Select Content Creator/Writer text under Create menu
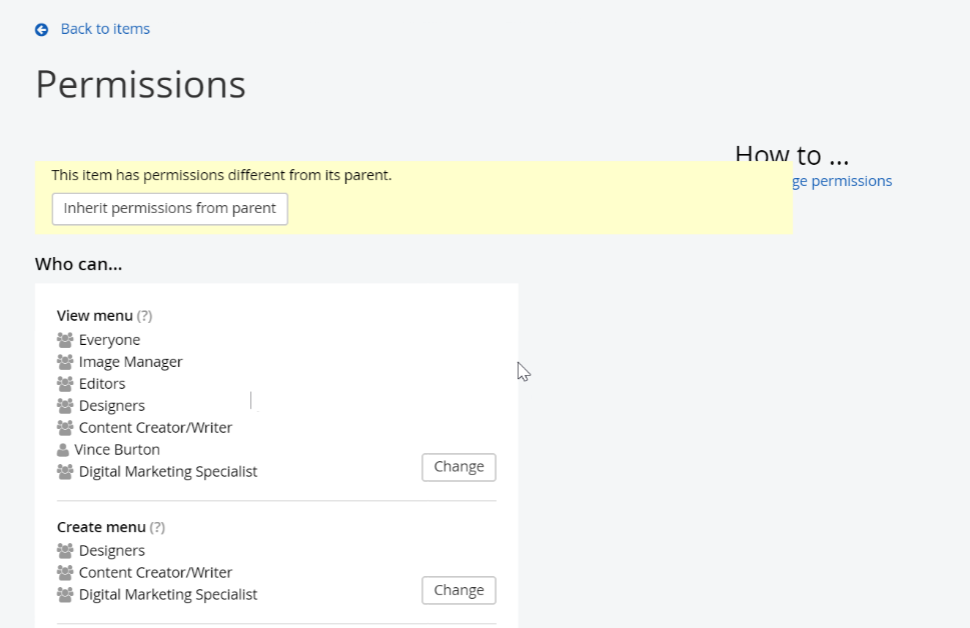Image resolution: width=970 pixels, height=628 pixels. pyautogui.click(x=155, y=573)
